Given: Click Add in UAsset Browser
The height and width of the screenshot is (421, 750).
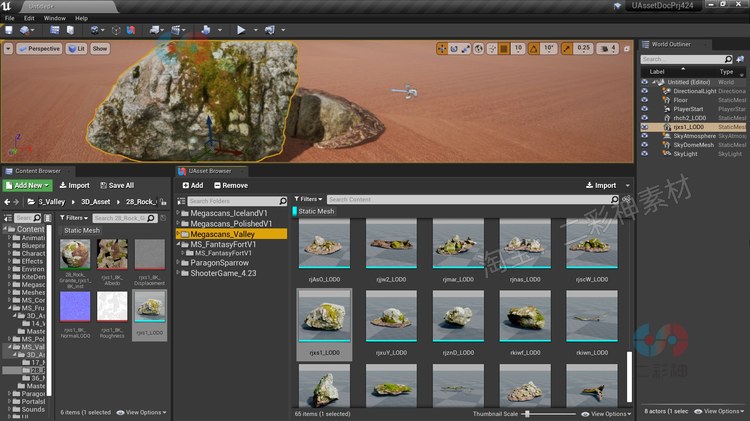Looking at the screenshot, I should pos(193,185).
